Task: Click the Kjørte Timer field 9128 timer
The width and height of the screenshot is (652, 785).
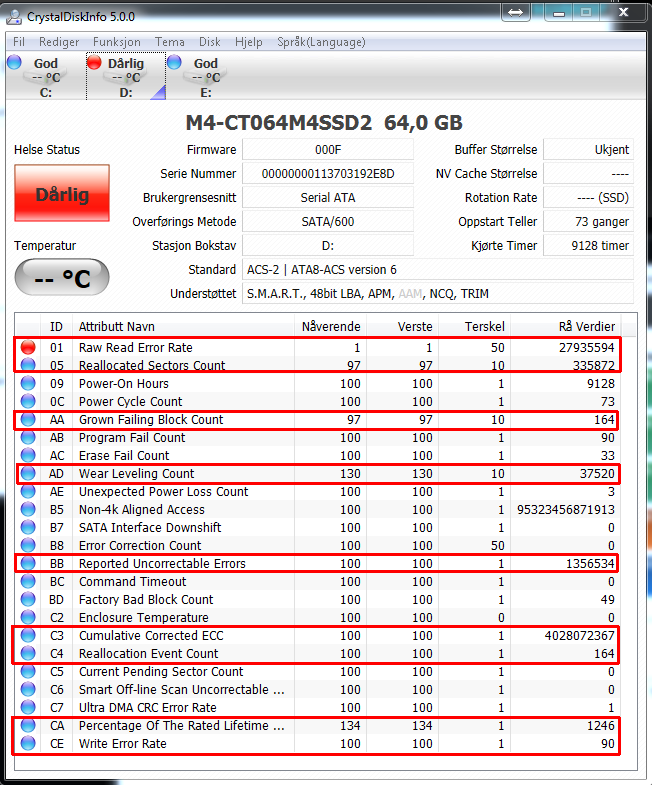Action: (588, 246)
